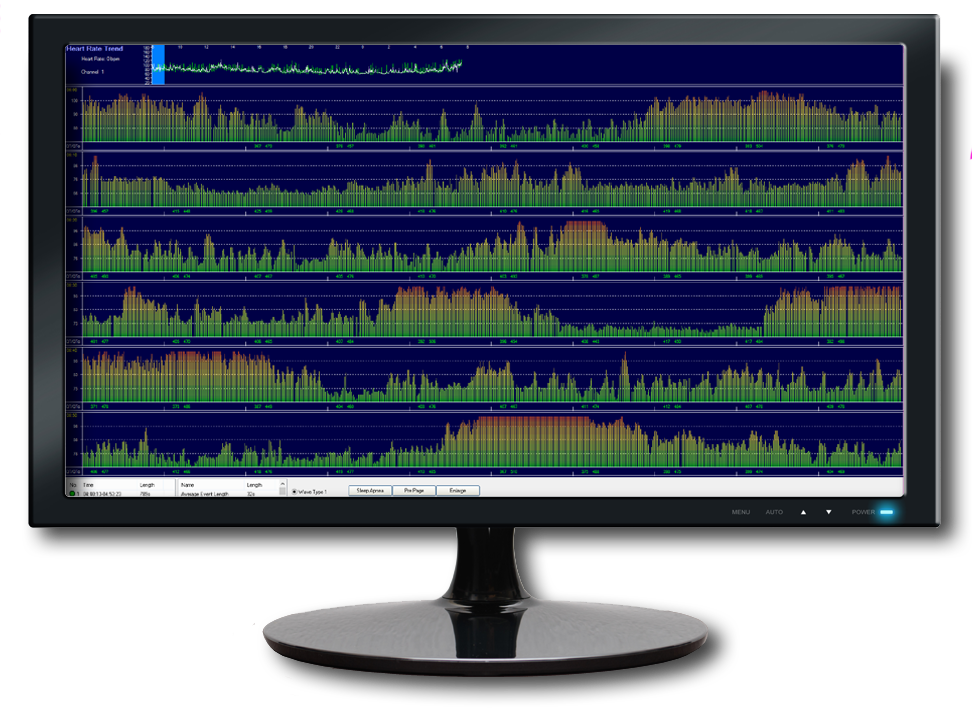The width and height of the screenshot is (972, 717).
Task: Click the Name column header
Action: tap(190, 485)
